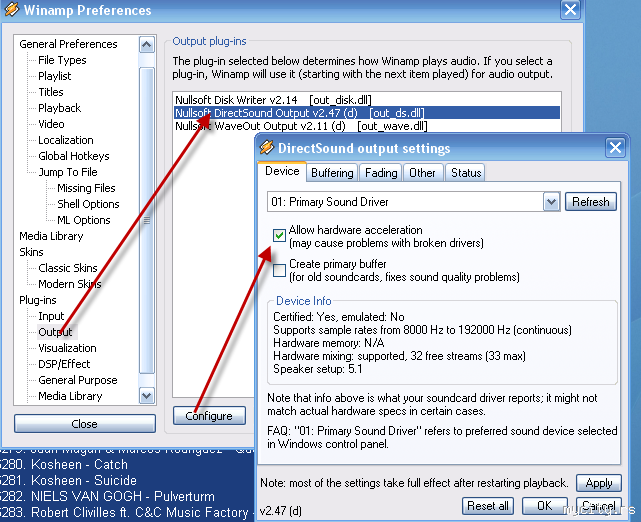Click Apply in DirectSound settings
The height and width of the screenshot is (522, 641).
click(598, 483)
